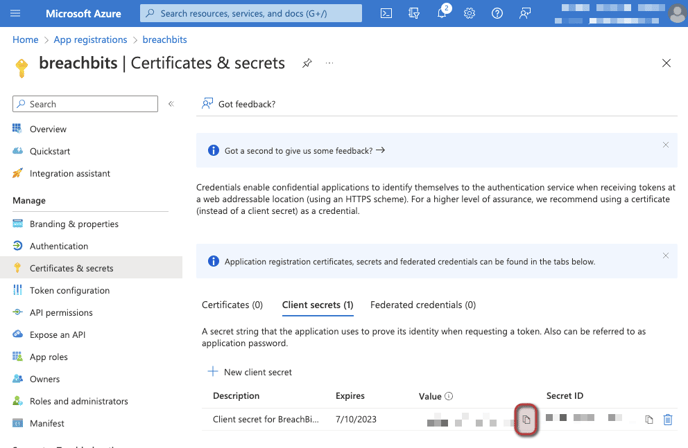The image size is (688, 448).
Task: Click the sidebar Search field
Action: pos(85,104)
